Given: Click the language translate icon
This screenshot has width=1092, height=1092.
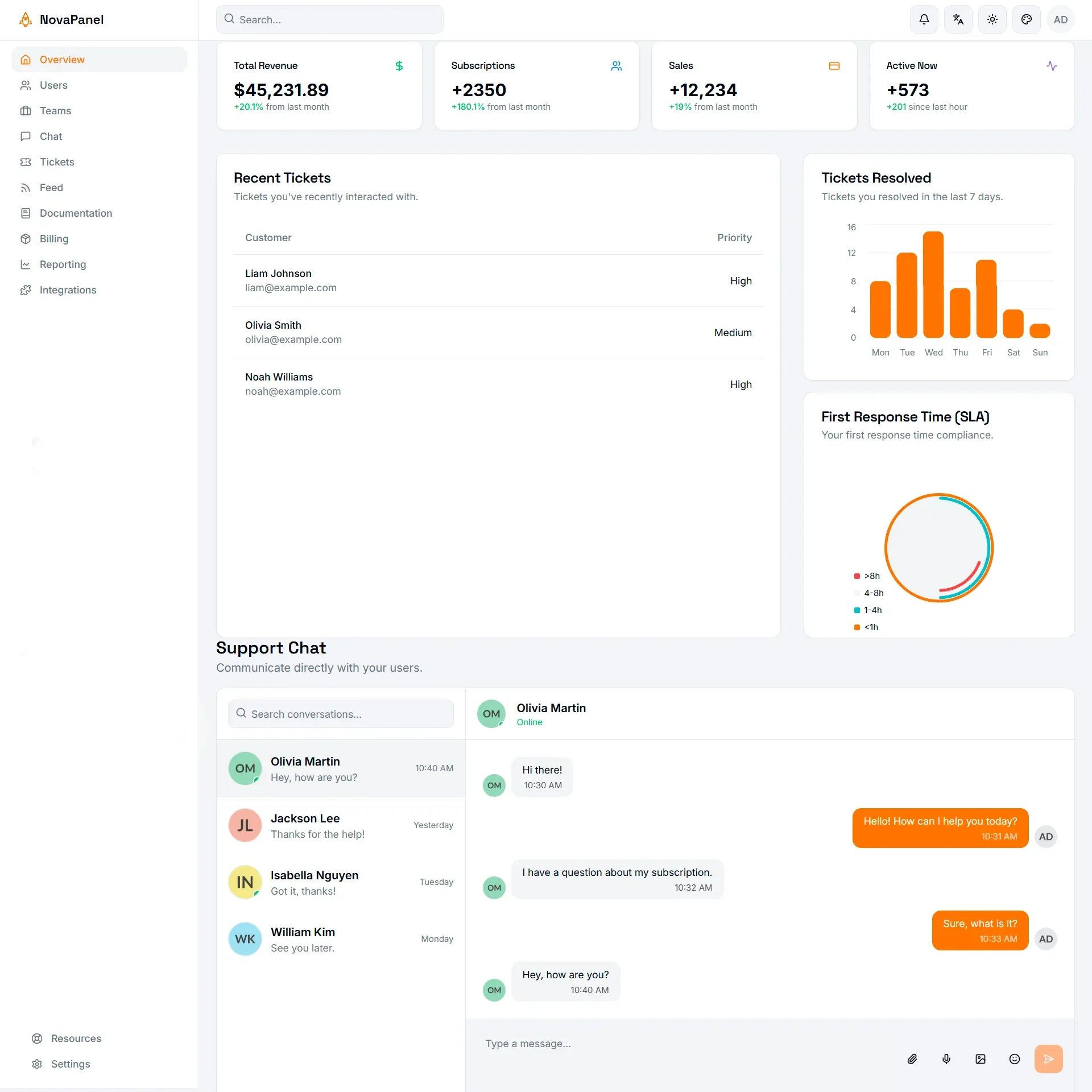Looking at the screenshot, I should [958, 19].
